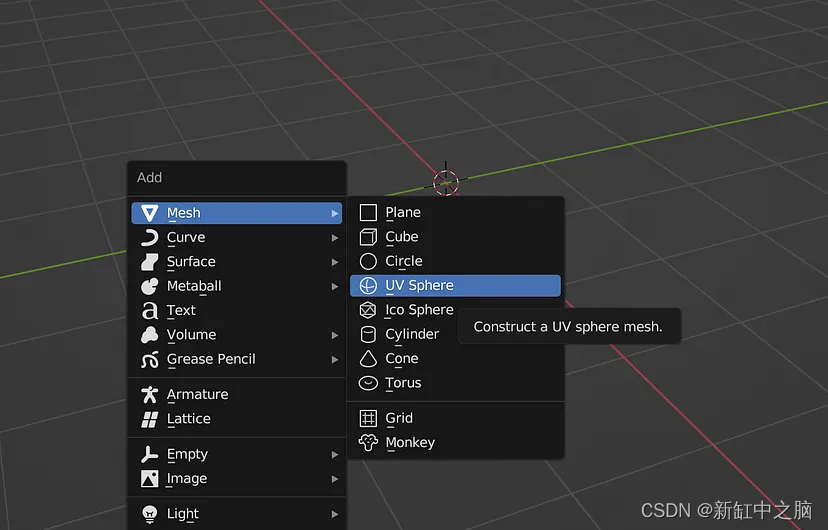Select Volume label
The height and width of the screenshot is (530, 828).
pyautogui.click(x=191, y=335)
